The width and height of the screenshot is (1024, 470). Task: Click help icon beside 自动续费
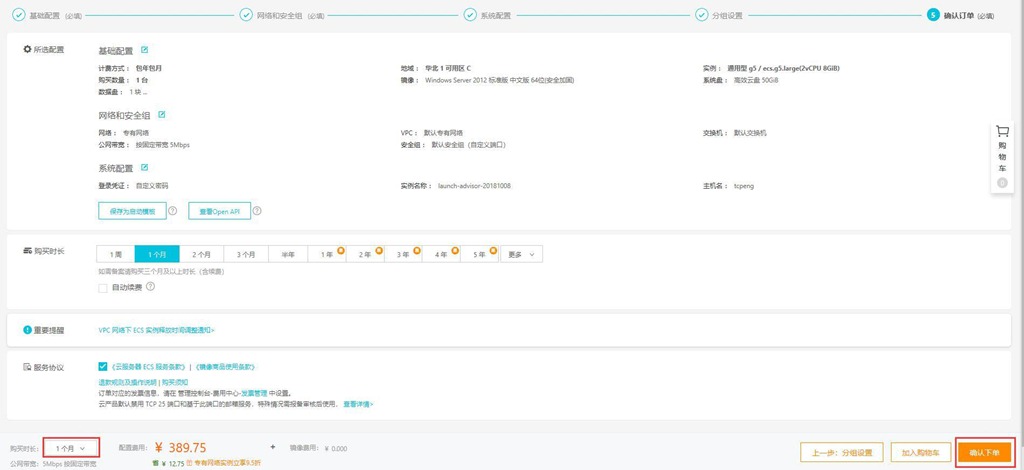click(x=151, y=287)
